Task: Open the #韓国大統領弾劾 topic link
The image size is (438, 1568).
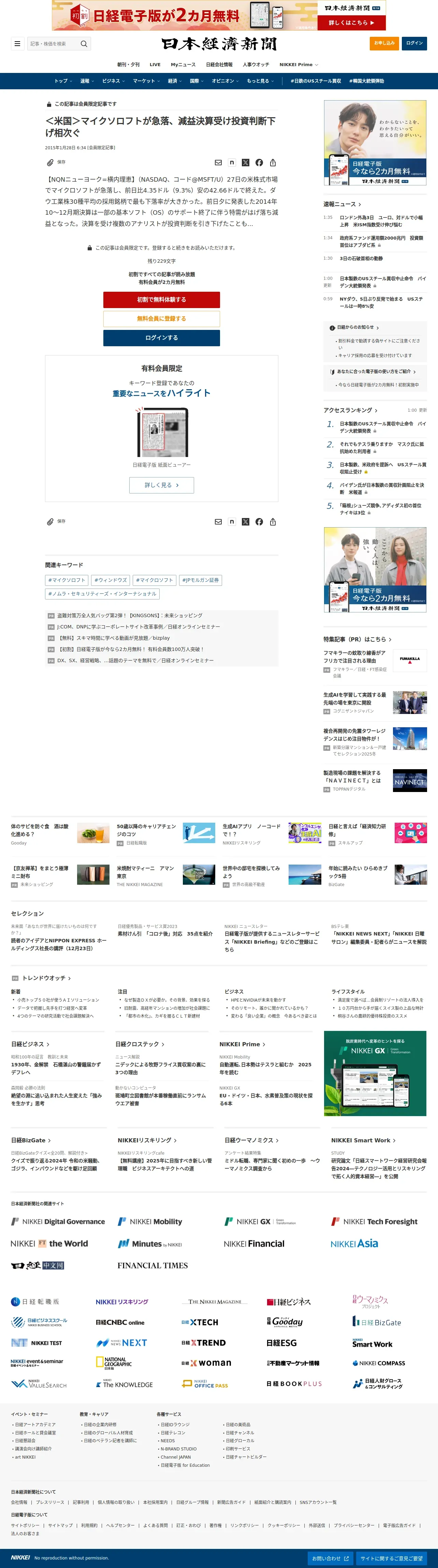Action: click(x=367, y=81)
